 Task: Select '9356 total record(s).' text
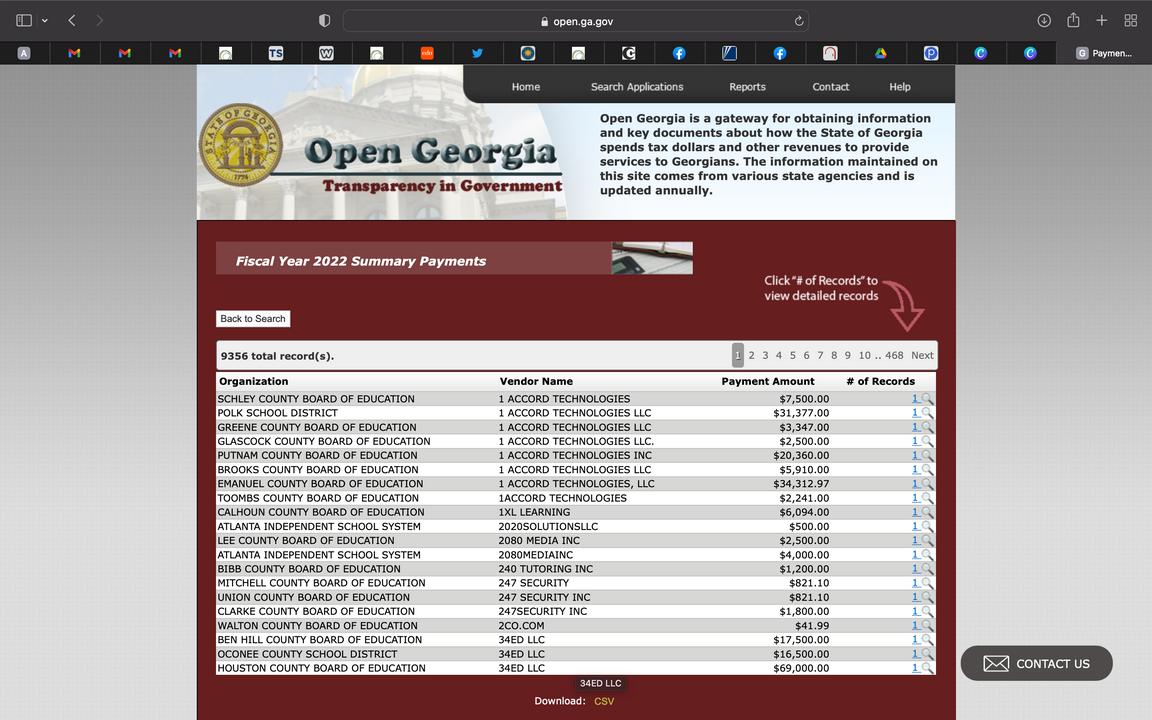278,356
